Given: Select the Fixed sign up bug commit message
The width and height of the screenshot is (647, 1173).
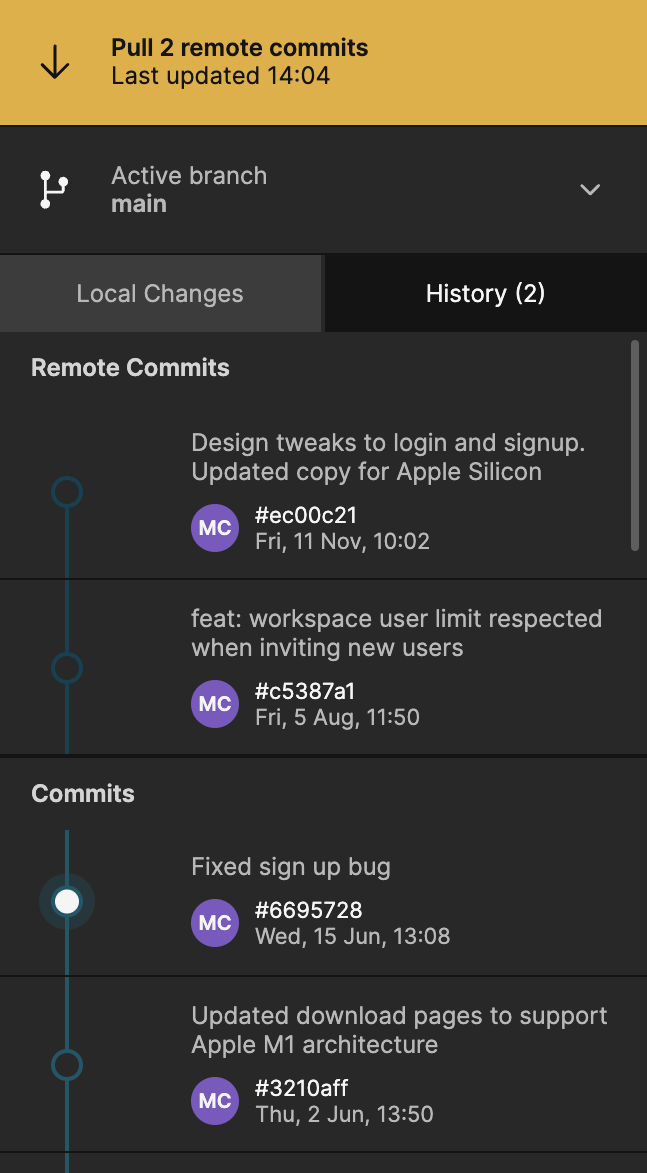Looking at the screenshot, I should point(291,867).
